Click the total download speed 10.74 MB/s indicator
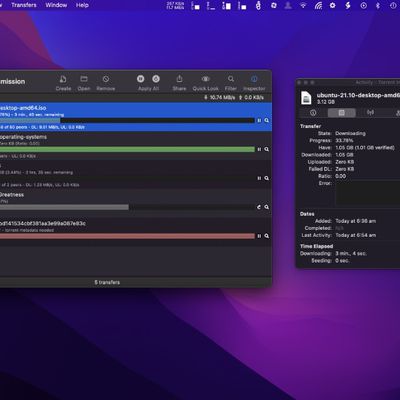Viewport: 400px width, 400px height. (219, 97)
